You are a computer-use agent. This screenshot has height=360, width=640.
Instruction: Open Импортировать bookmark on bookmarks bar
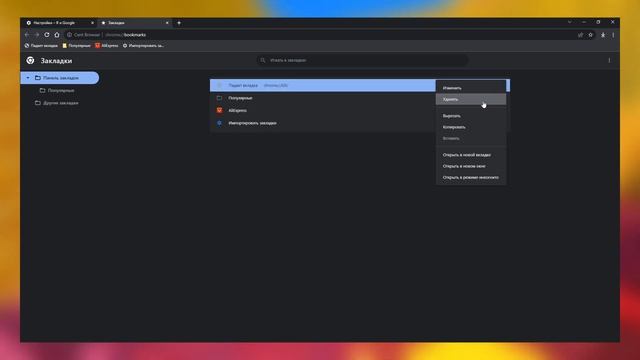143,46
